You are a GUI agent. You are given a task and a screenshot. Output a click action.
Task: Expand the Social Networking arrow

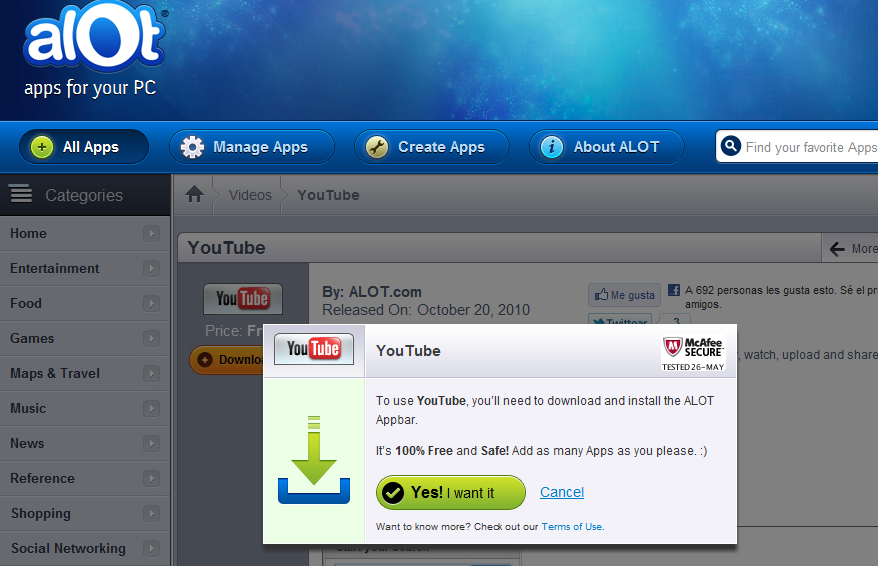pos(151,549)
